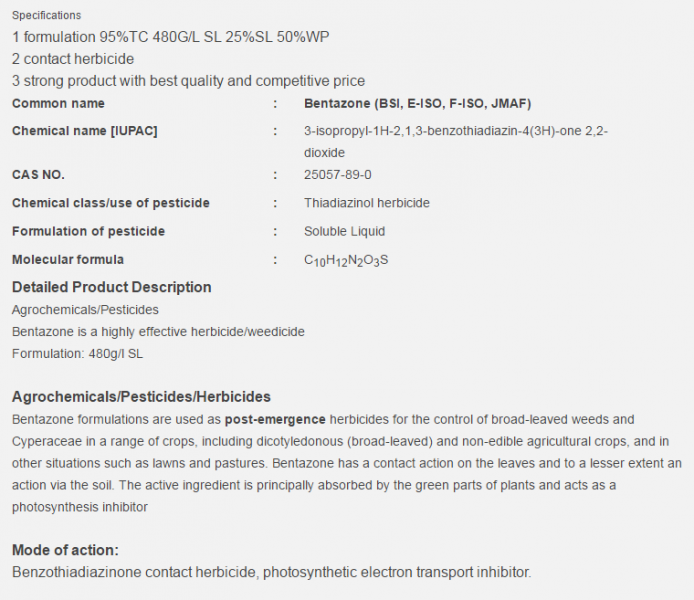This screenshot has width=694, height=600.
Task: Click Bentazone (BSI, E-ISO, F-ISO, JMAF) value
Action: tap(417, 104)
